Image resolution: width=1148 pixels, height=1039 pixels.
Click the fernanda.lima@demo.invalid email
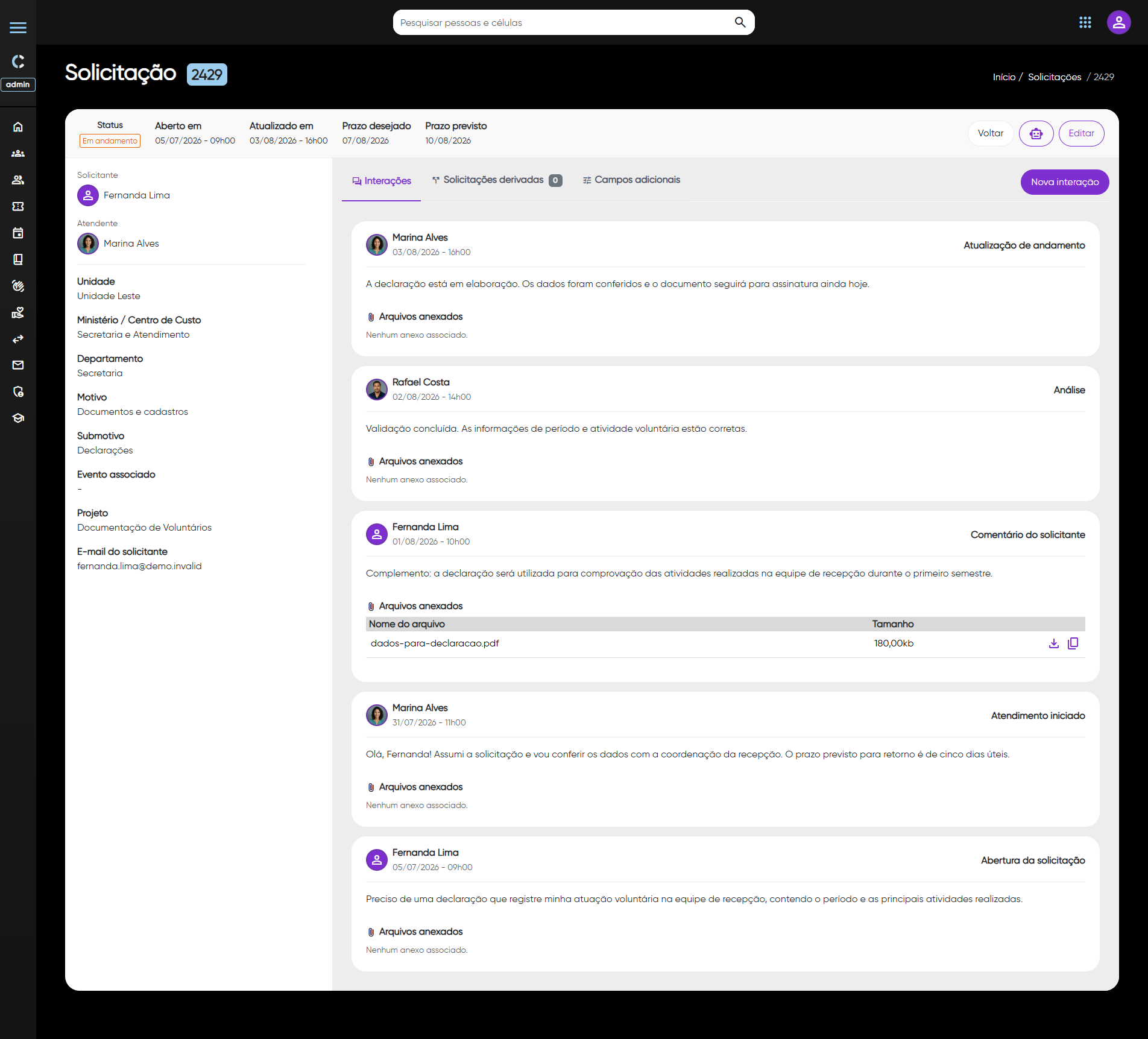[x=139, y=566]
